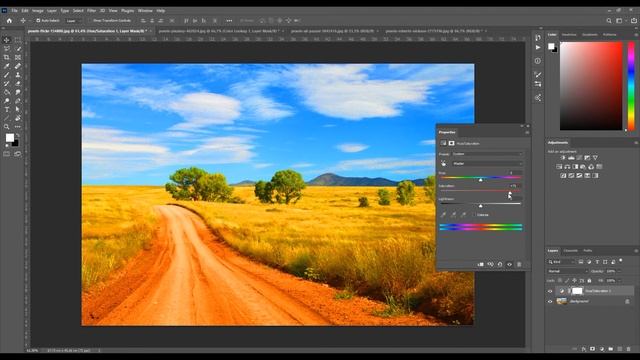Activate the on-image adjustment hand tool
Image resolution: width=640 pixels, height=360 pixels.
pos(444,163)
